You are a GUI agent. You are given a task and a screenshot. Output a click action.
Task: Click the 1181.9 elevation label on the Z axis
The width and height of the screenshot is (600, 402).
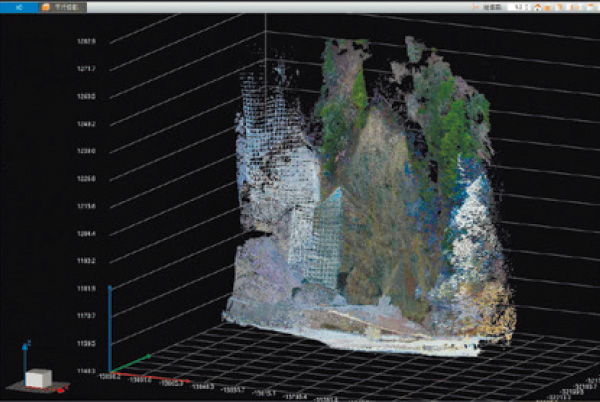coord(86,289)
